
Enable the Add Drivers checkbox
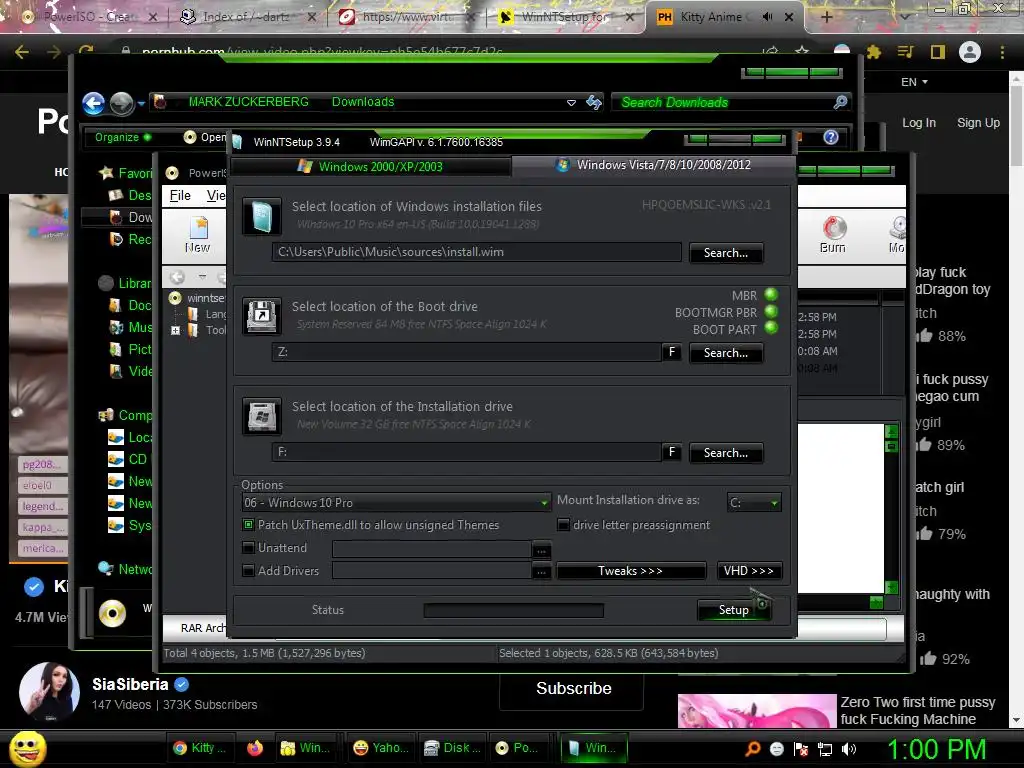pyautogui.click(x=248, y=570)
